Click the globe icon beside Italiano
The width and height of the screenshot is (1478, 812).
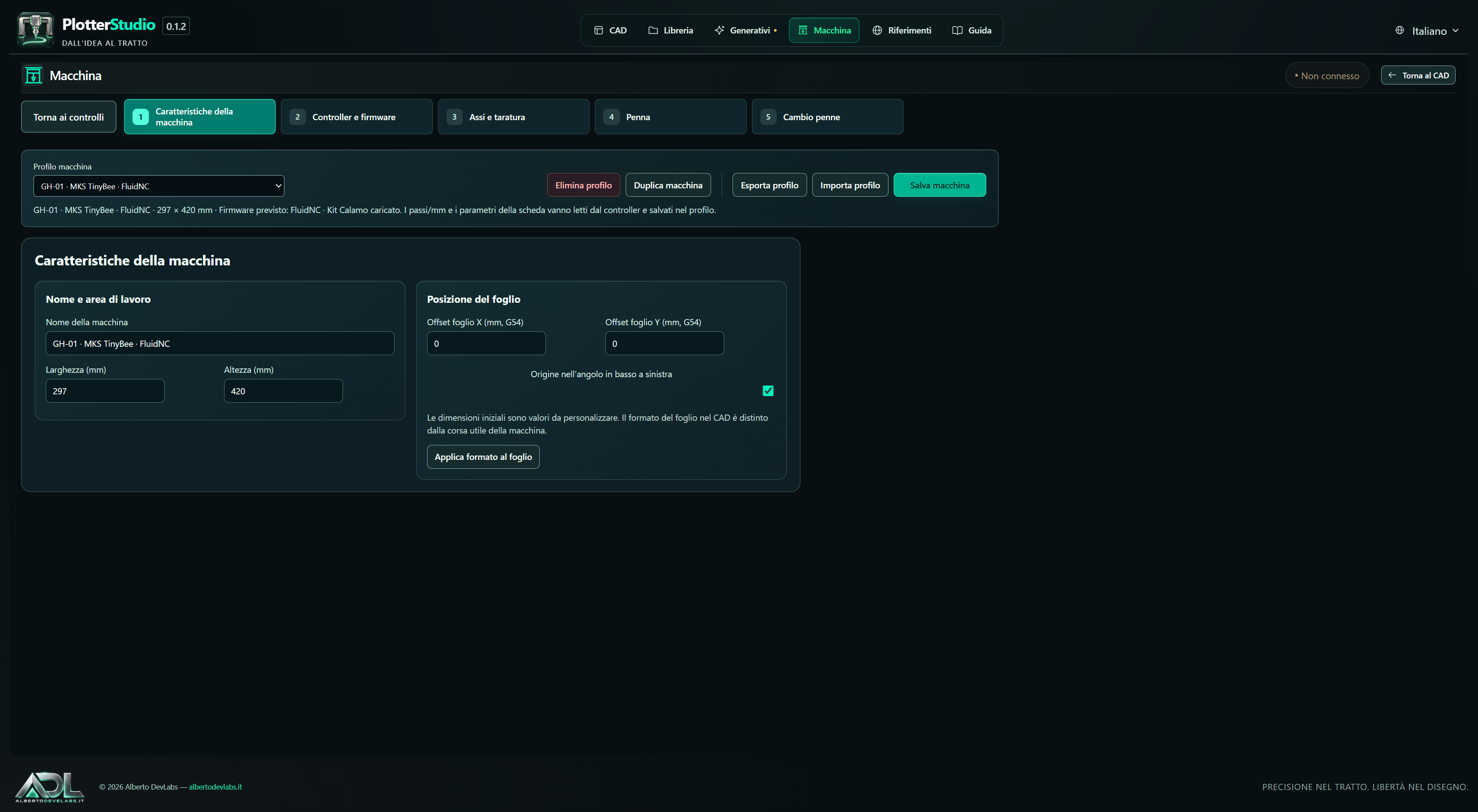point(1400,30)
